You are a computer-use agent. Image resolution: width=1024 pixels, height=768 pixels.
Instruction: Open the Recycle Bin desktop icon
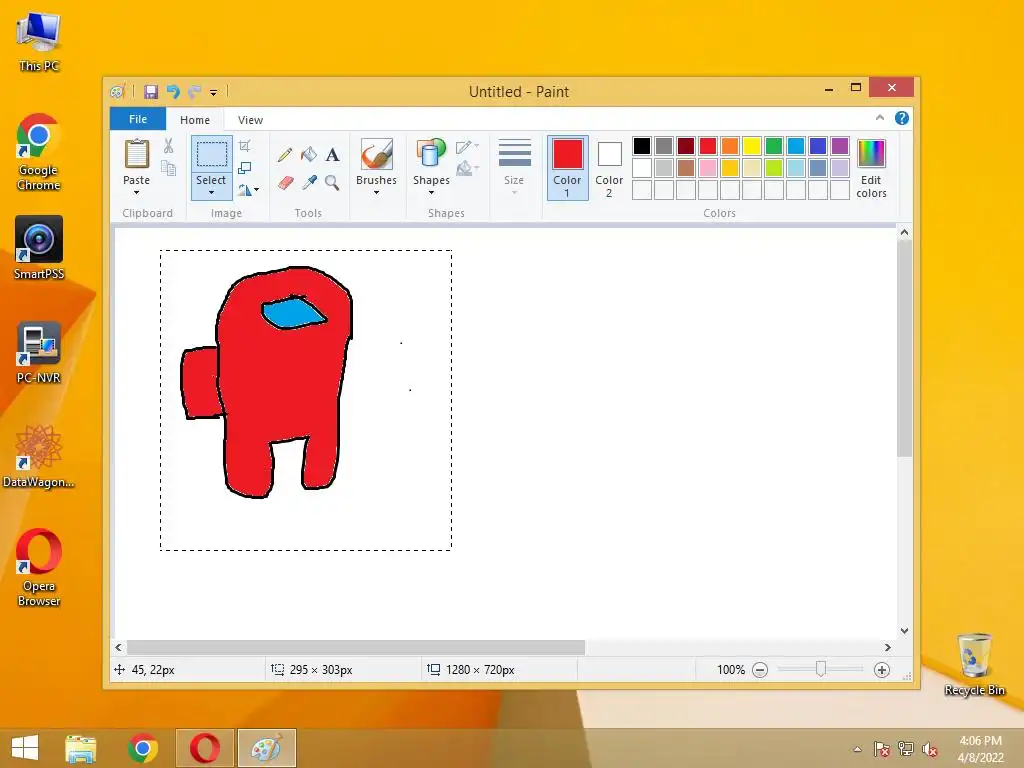[x=974, y=664]
